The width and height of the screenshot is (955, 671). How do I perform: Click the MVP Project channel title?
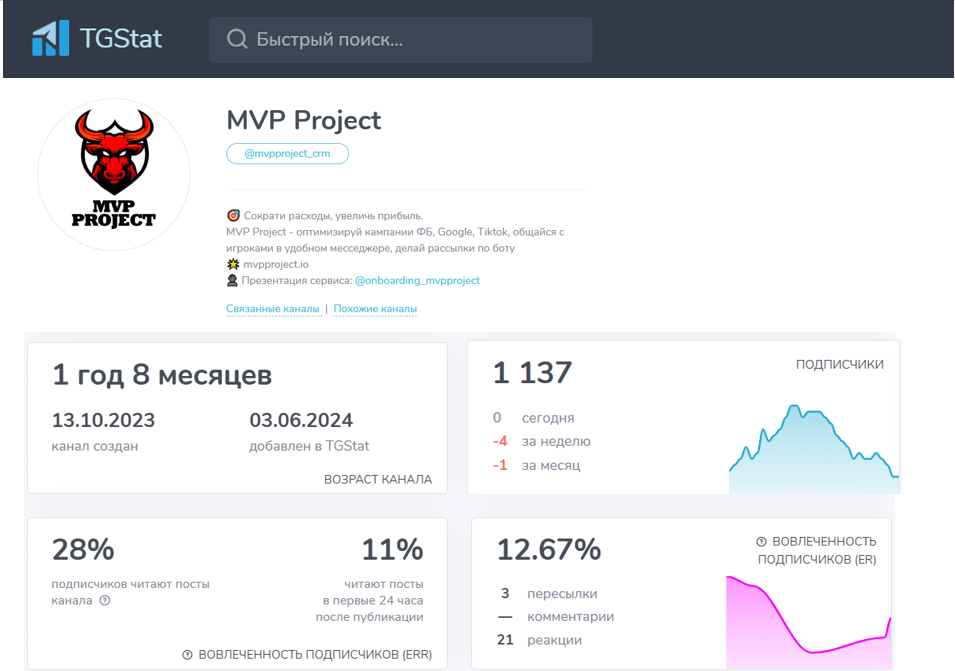coord(303,121)
